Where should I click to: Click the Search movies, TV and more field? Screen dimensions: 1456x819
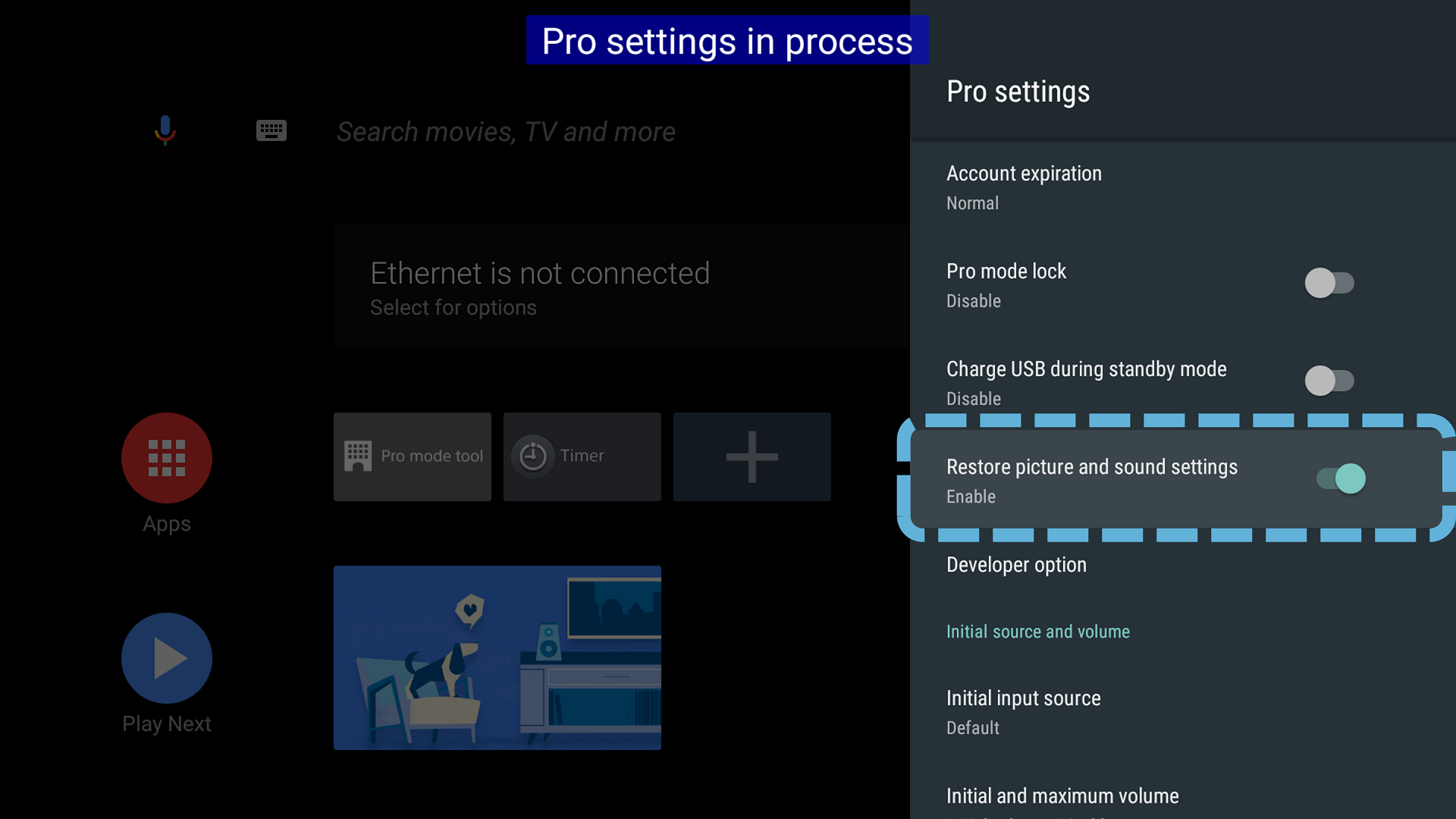coord(506,132)
